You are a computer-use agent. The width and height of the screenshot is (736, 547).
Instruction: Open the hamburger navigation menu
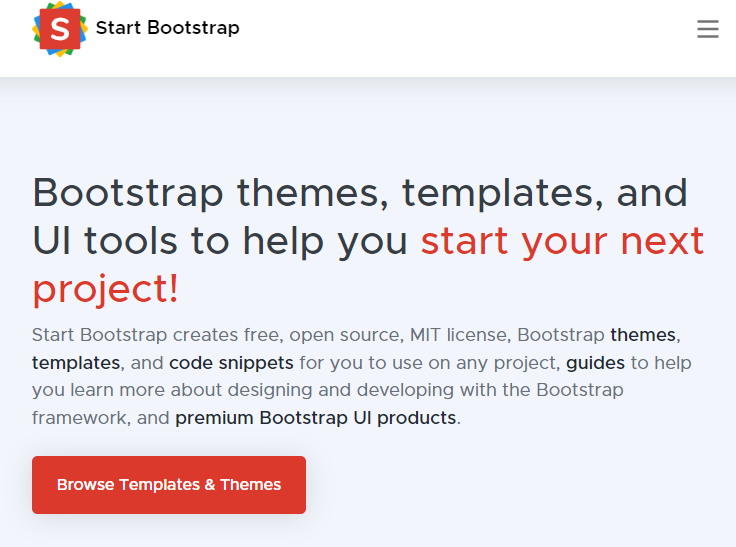click(707, 29)
